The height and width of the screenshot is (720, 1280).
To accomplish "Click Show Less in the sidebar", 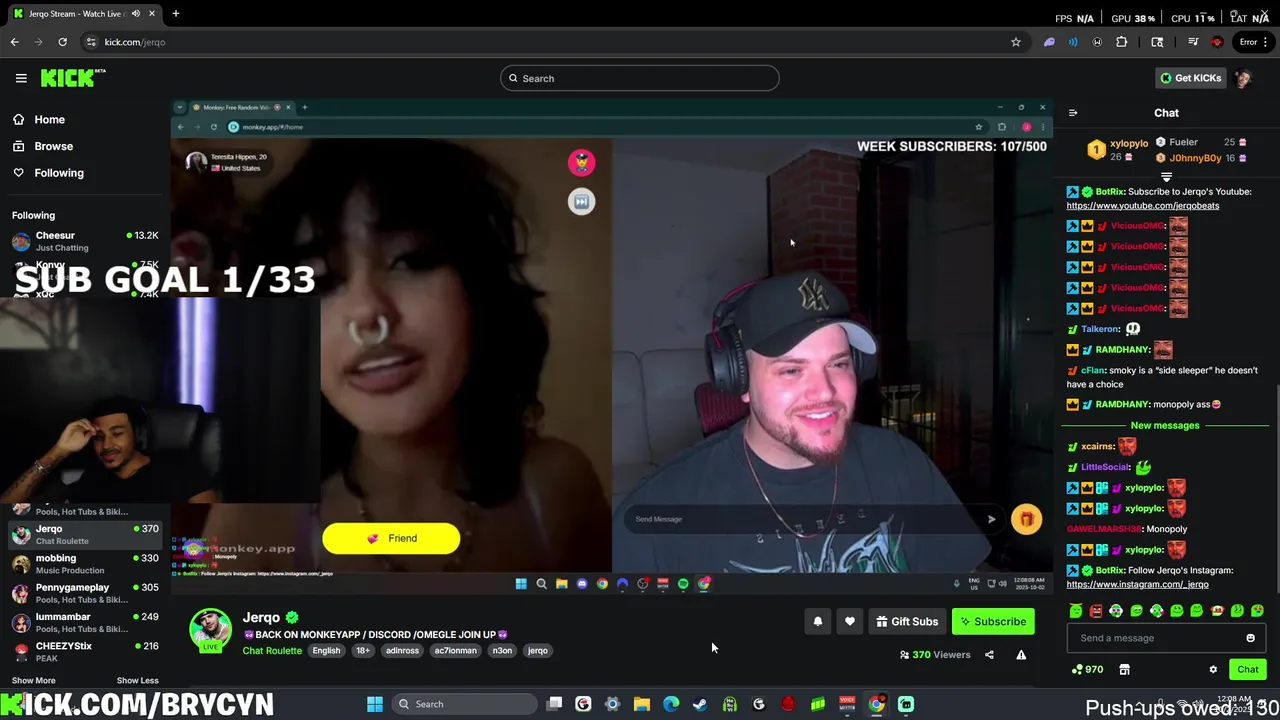I will point(137,680).
